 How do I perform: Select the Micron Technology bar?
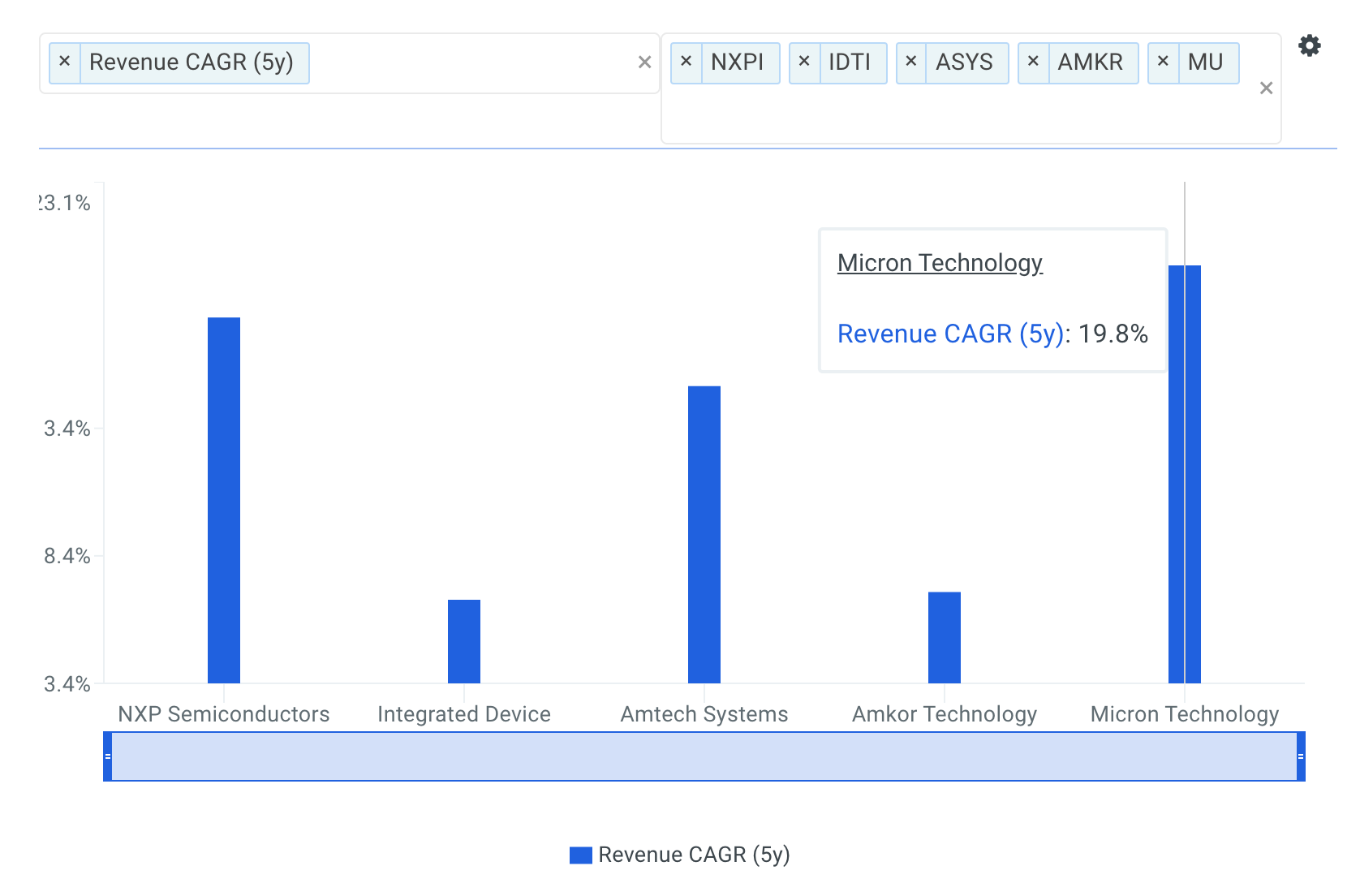pyautogui.click(x=1185, y=474)
